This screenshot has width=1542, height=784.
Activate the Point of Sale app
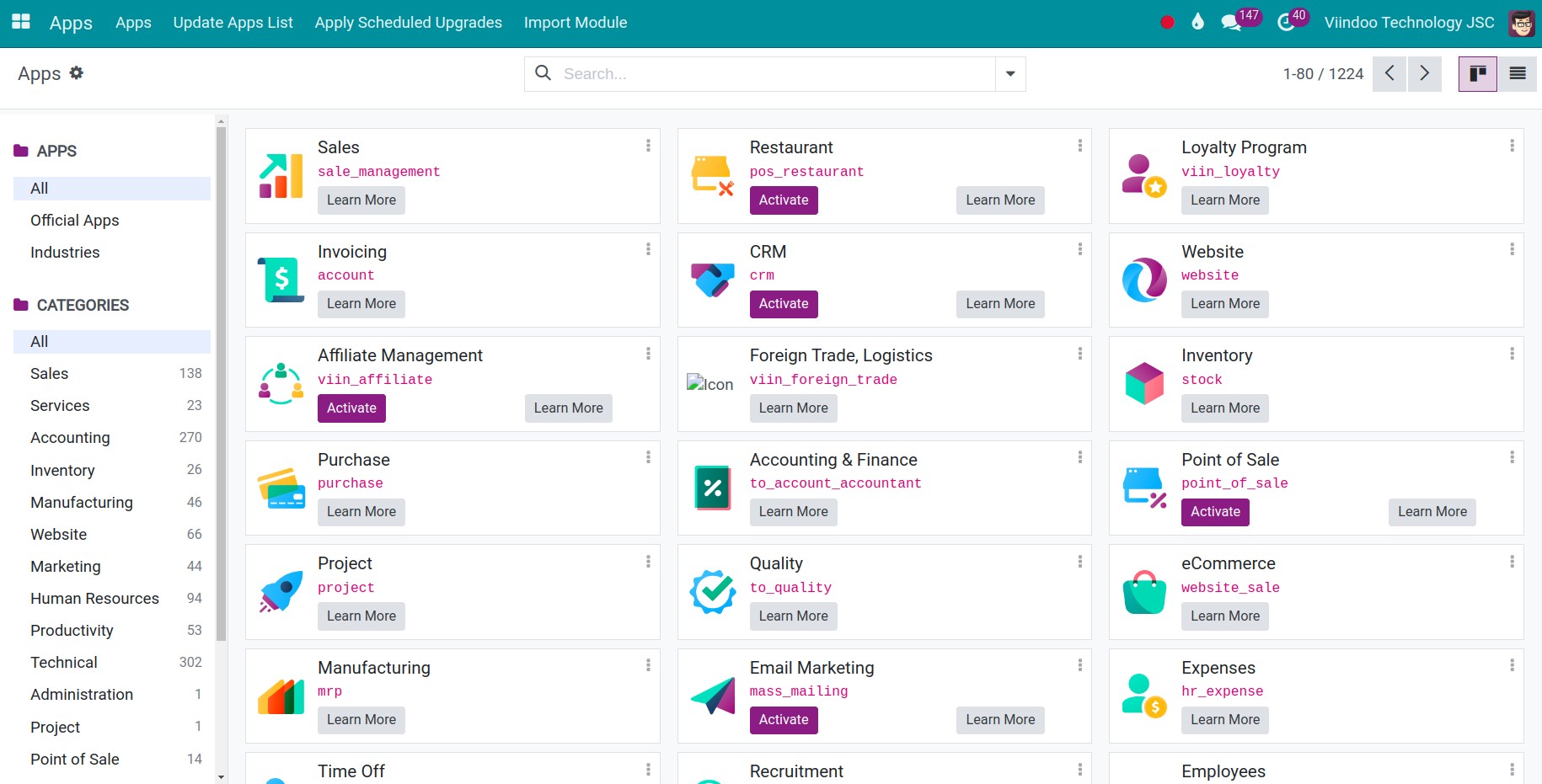[x=1215, y=512]
